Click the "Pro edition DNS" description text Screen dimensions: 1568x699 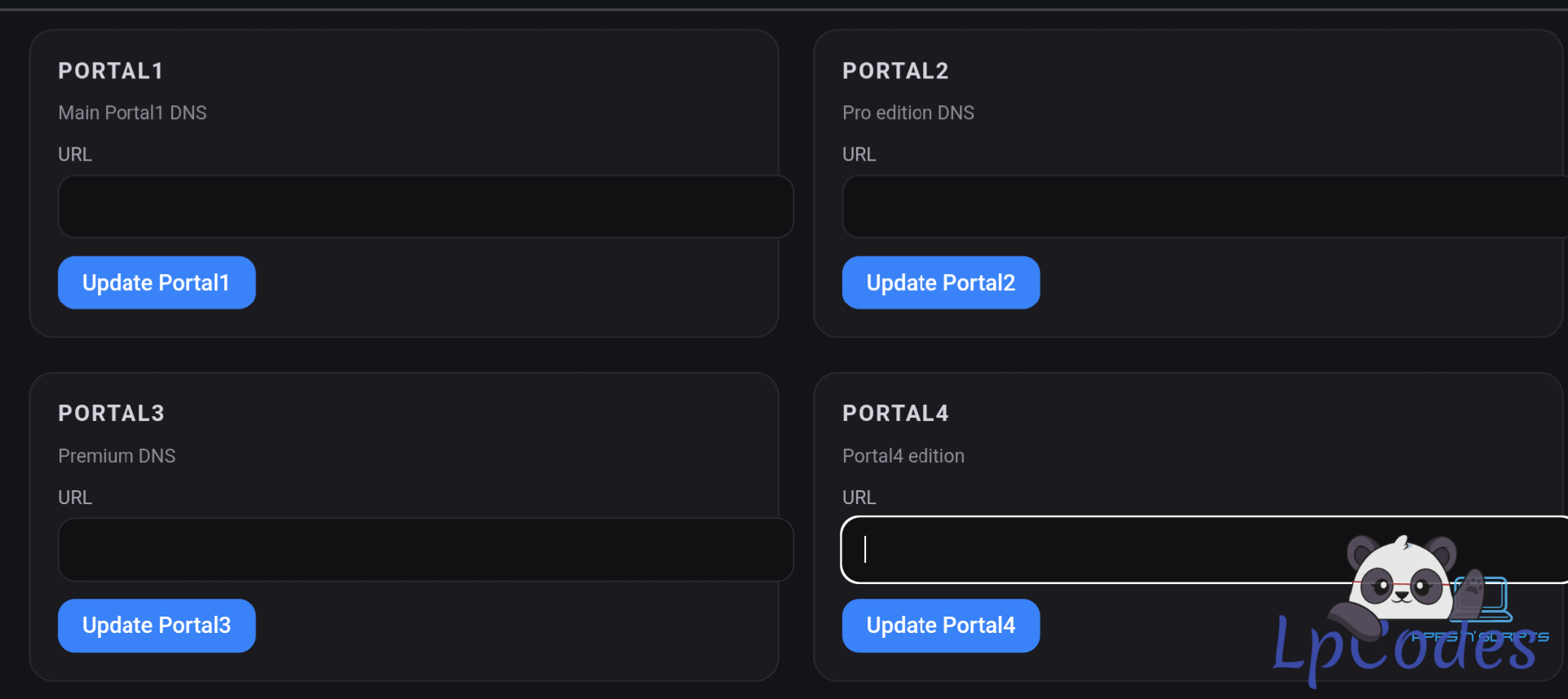point(908,113)
